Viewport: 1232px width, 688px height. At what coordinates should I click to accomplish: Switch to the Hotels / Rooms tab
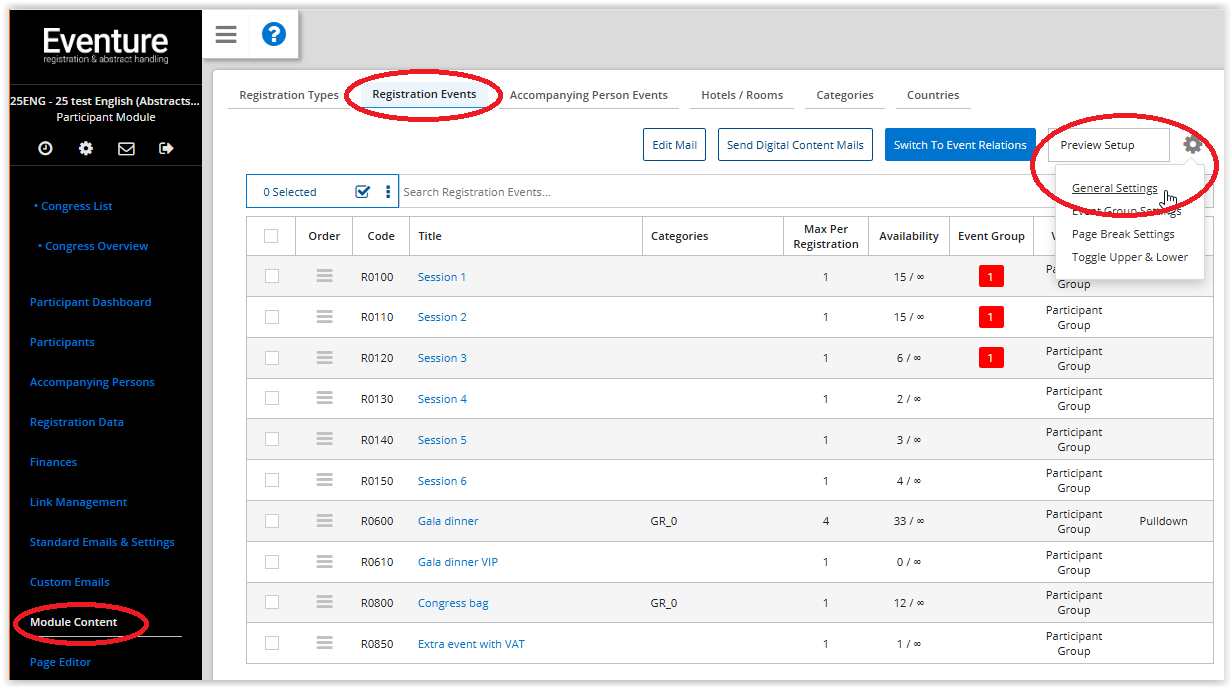pyautogui.click(x=741, y=95)
